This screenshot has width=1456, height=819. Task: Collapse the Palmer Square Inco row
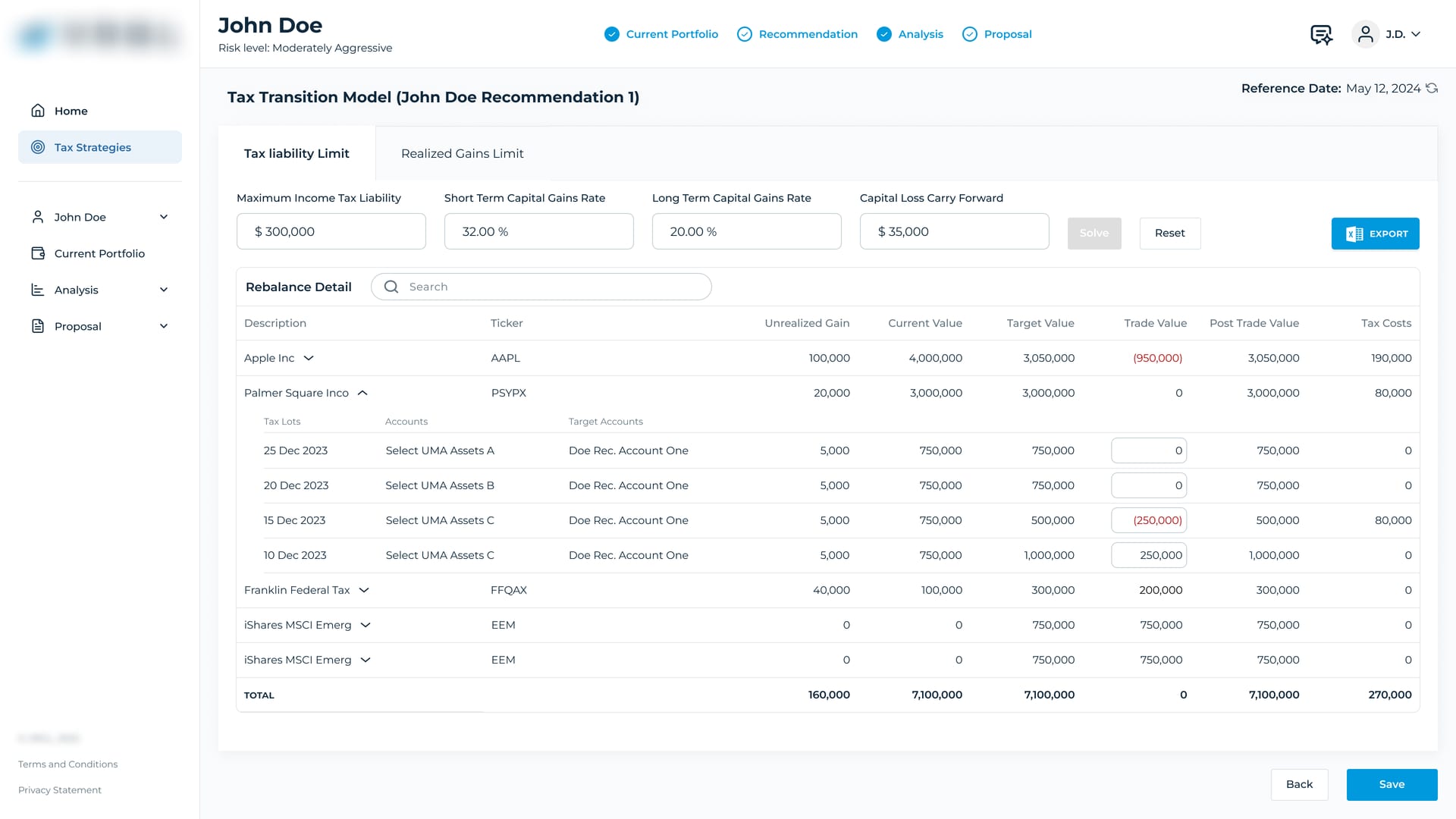click(x=362, y=393)
